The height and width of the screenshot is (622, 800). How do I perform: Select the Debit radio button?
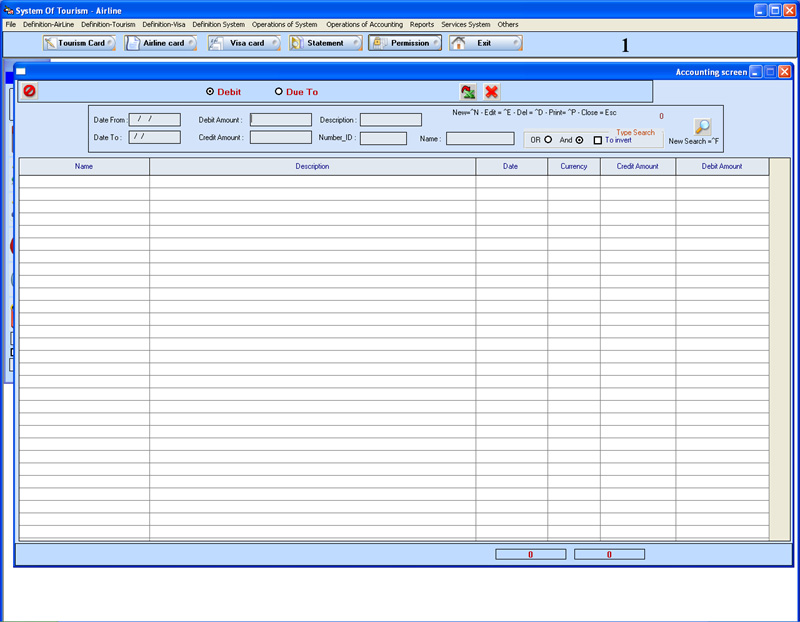coord(210,92)
